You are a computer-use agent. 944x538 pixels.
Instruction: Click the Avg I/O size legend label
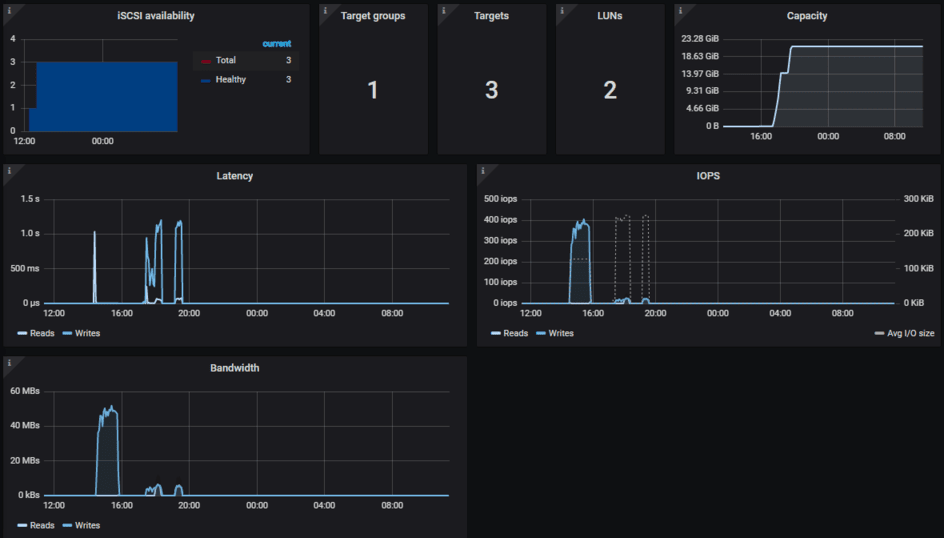click(x=910, y=333)
